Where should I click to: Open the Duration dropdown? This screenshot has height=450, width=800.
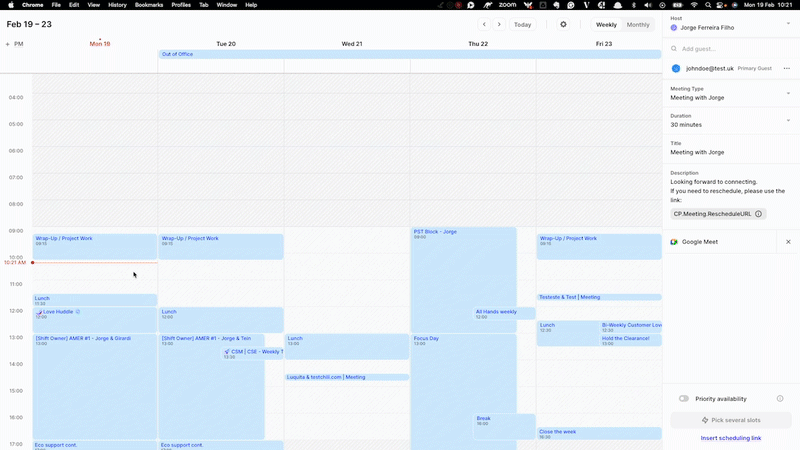pos(788,120)
